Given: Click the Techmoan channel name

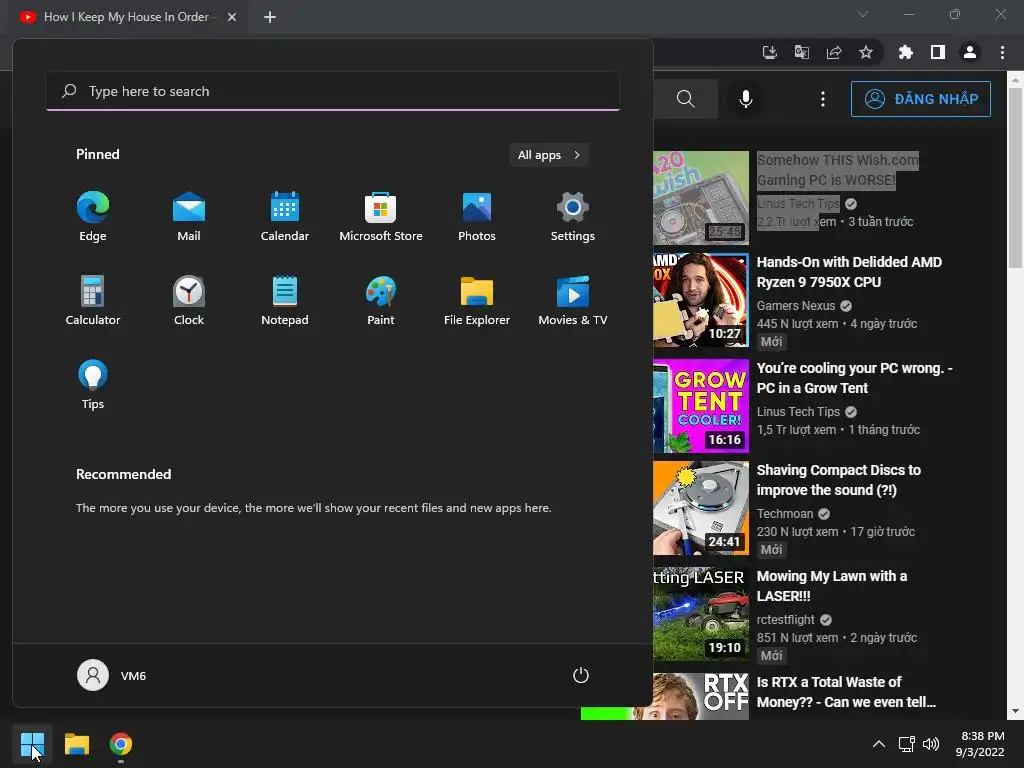Looking at the screenshot, I should click(785, 514).
